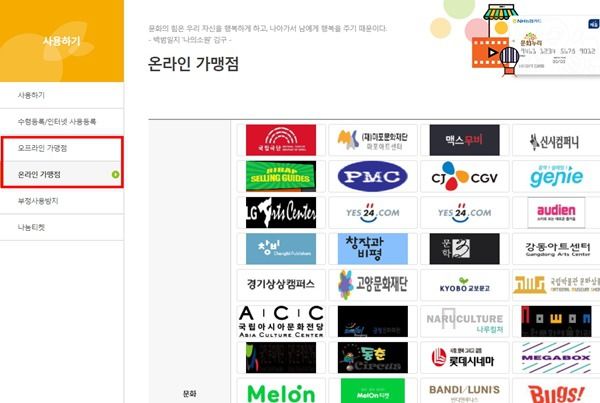The width and height of the screenshot is (600, 403).
Task: Select 오프라인 가맹점 in the sidebar
Action: (62, 148)
